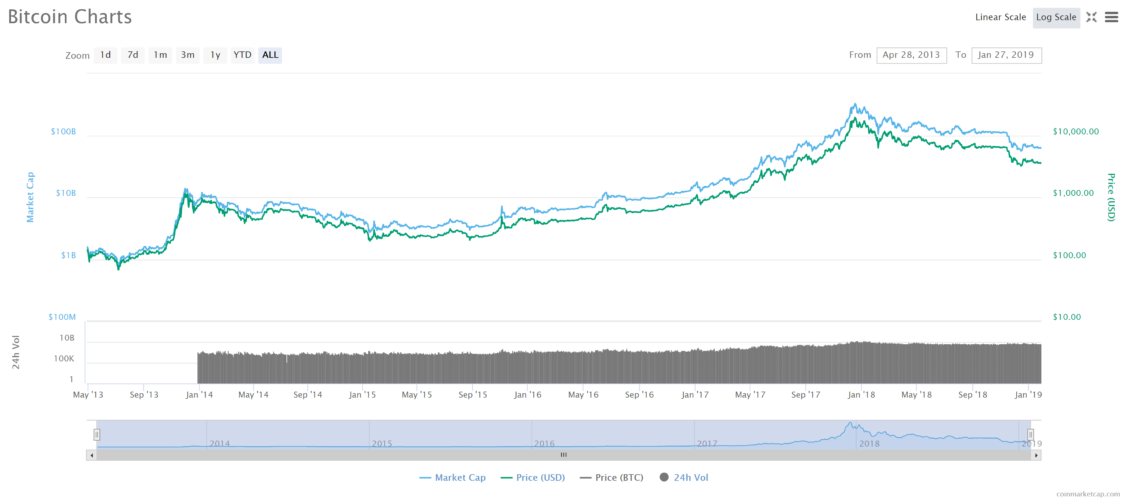The image size is (1140, 500).
Task: Set zoom range to 7d
Action: click(132, 55)
